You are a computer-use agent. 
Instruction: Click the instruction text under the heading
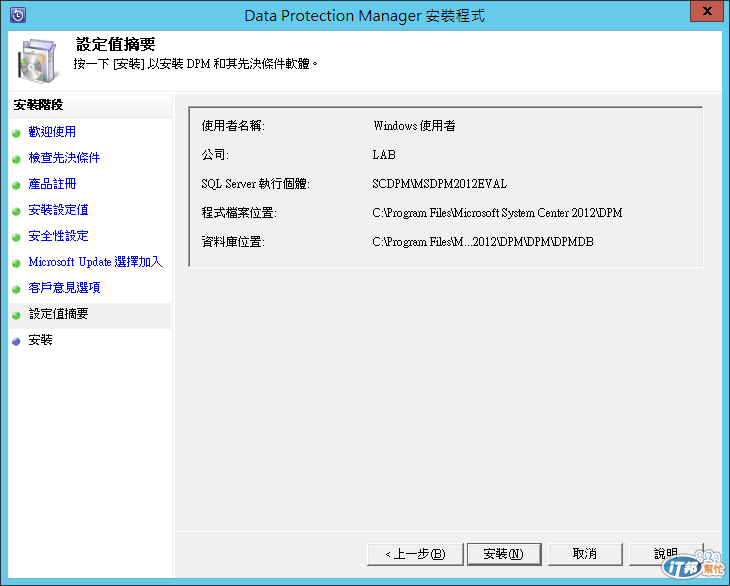coord(196,64)
